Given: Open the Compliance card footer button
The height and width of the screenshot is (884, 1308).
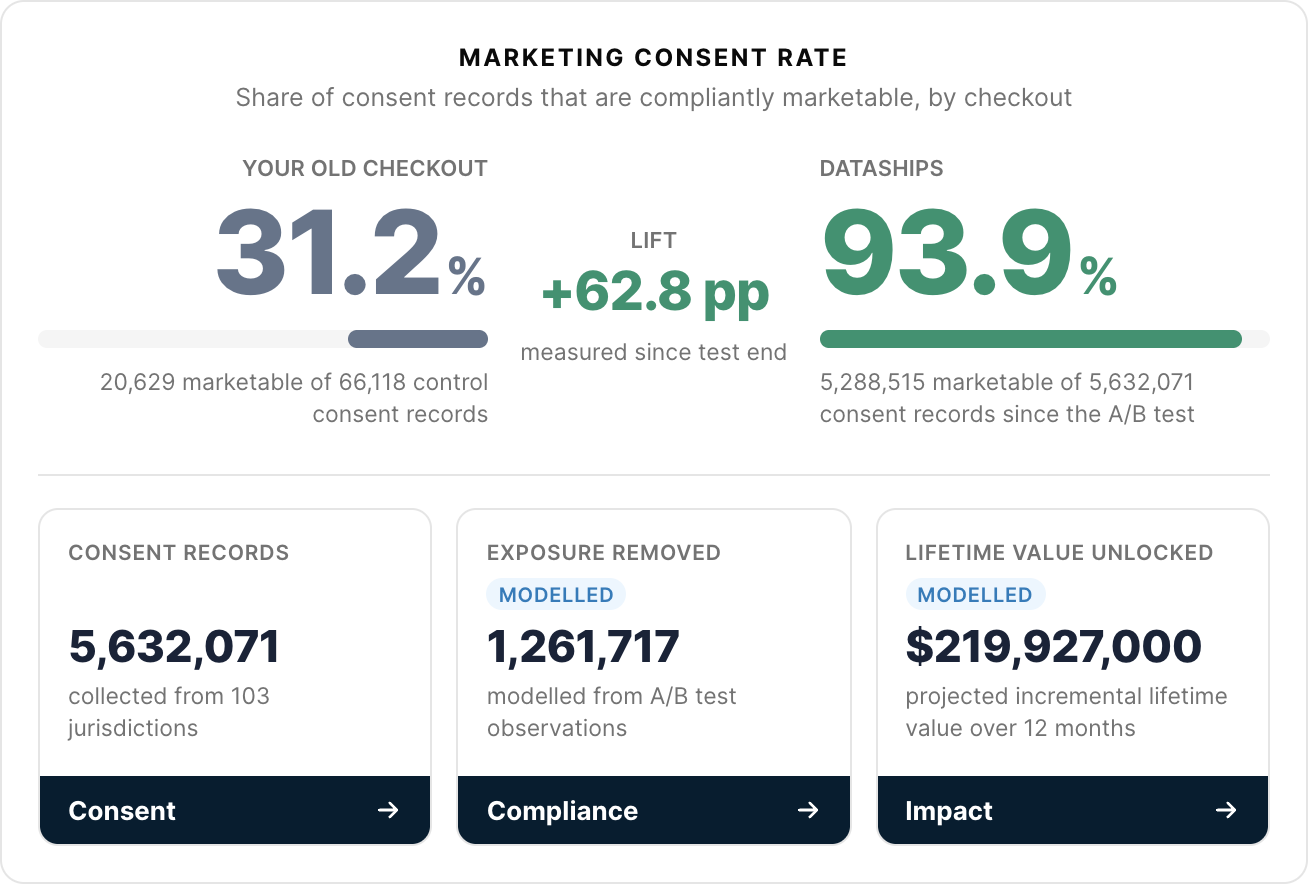Looking at the screenshot, I should click(654, 810).
